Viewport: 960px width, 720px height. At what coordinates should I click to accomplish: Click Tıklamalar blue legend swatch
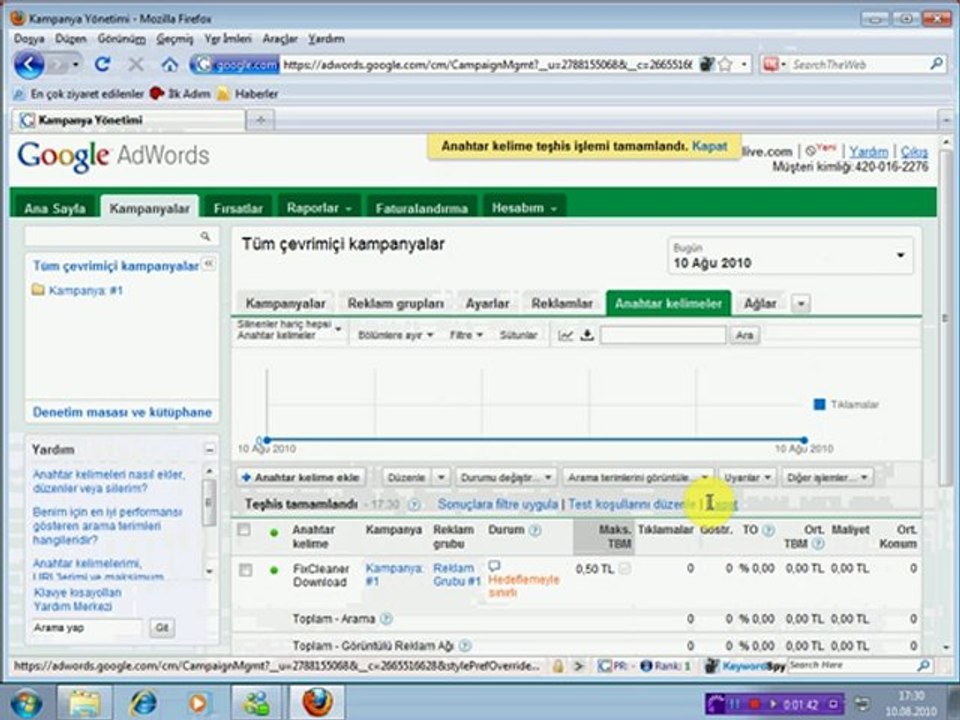819,404
